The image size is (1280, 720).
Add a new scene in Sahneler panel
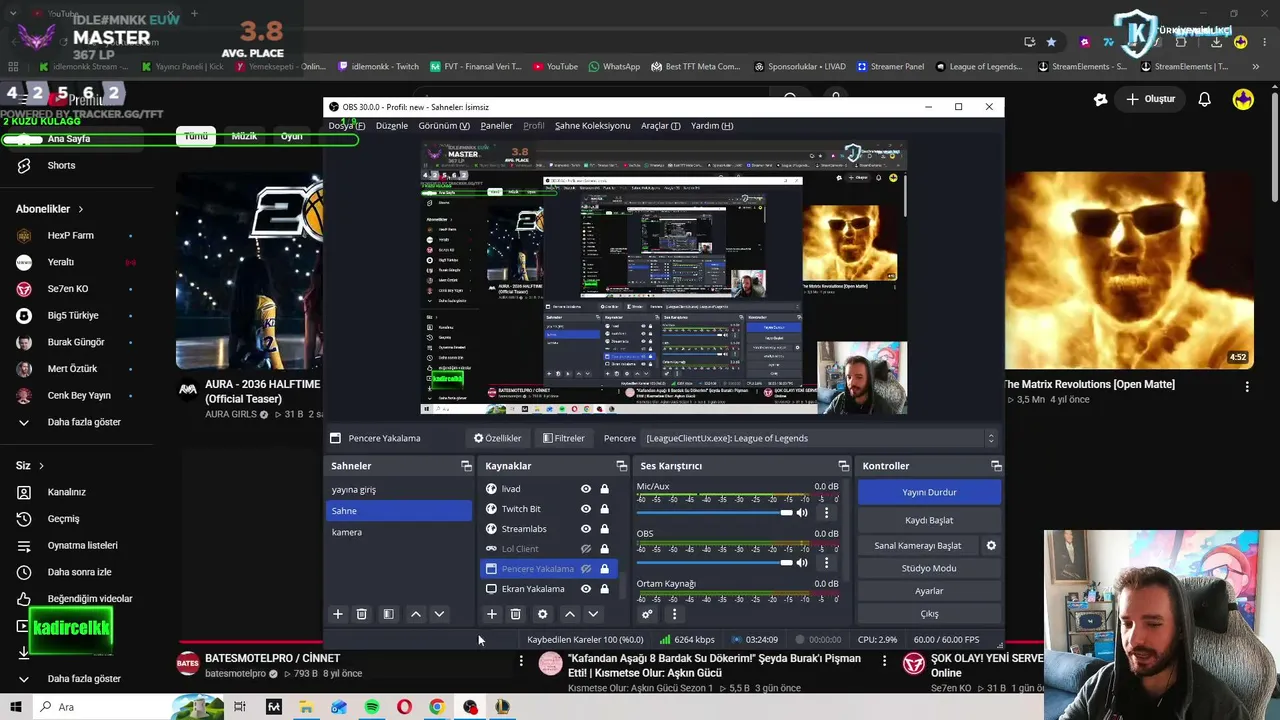[338, 614]
